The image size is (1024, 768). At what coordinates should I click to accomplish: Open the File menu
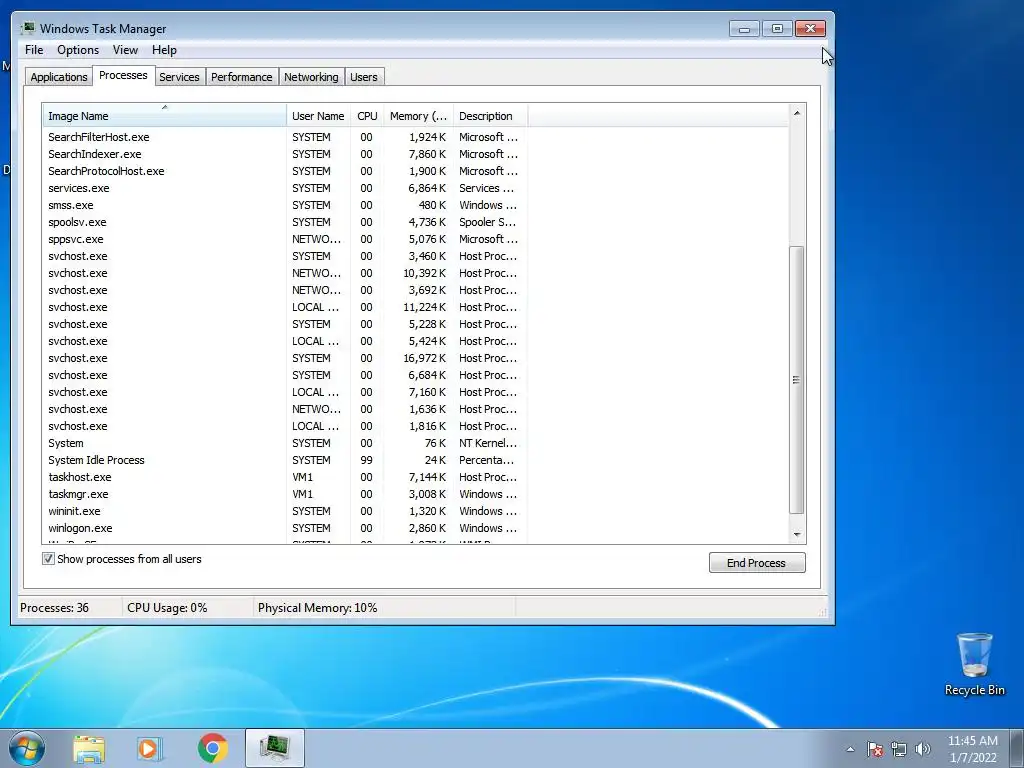34,50
